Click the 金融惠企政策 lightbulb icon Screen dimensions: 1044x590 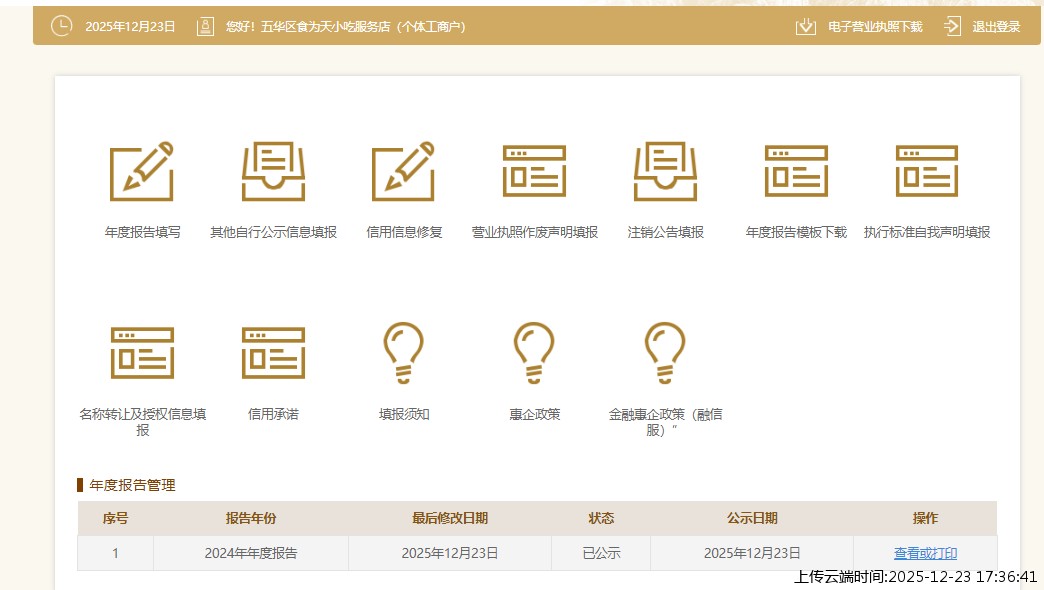(x=665, y=352)
